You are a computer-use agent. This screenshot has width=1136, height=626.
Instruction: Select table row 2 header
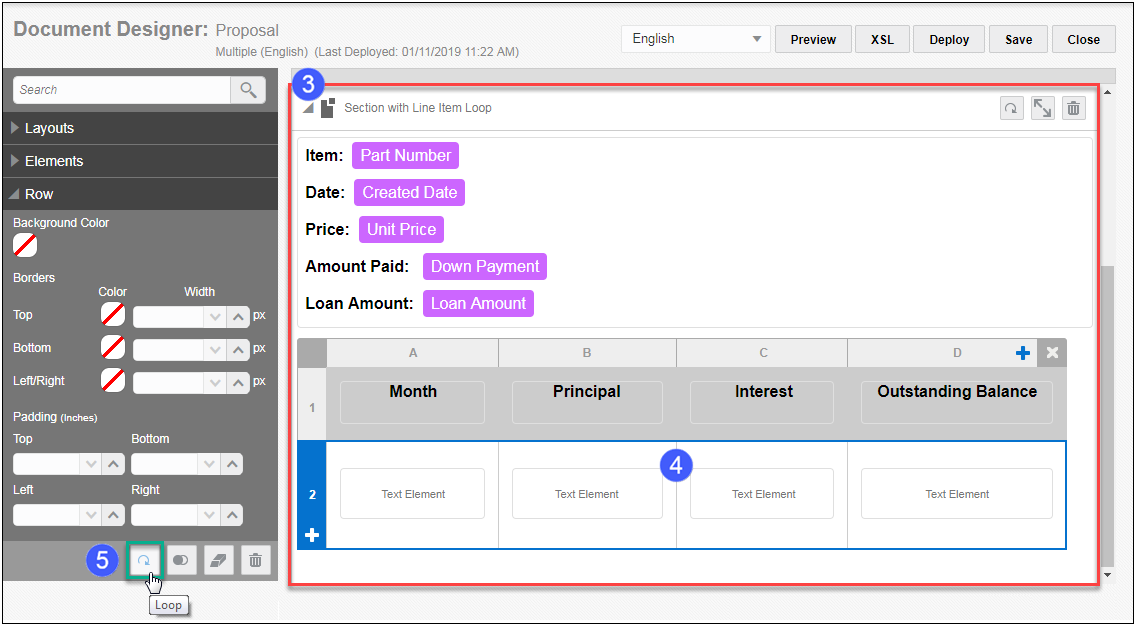tap(312, 495)
